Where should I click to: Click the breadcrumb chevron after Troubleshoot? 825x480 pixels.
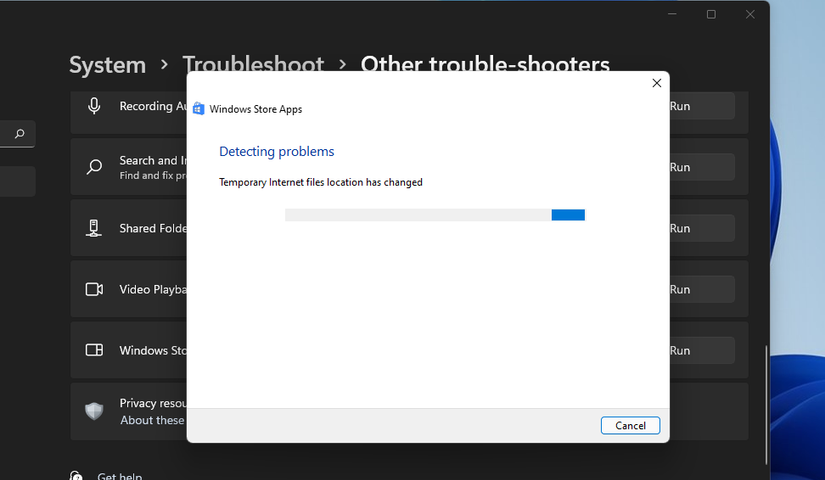[343, 64]
